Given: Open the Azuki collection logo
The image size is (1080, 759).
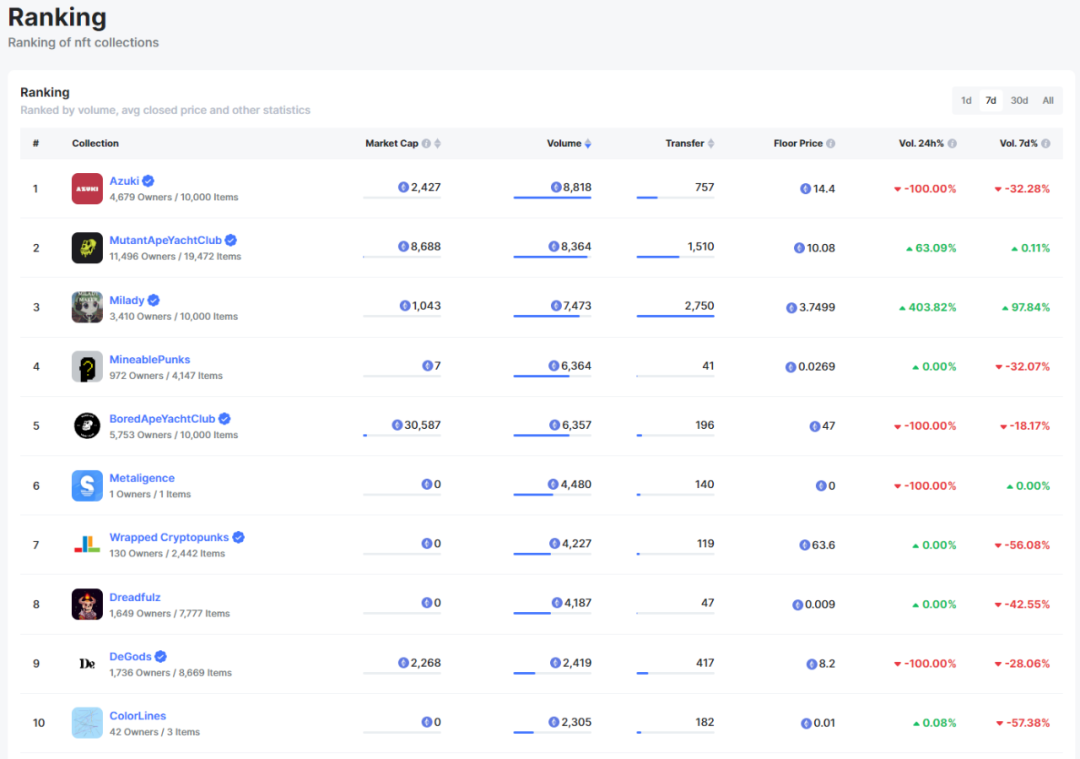Looking at the screenshot, I should point(87,189).
